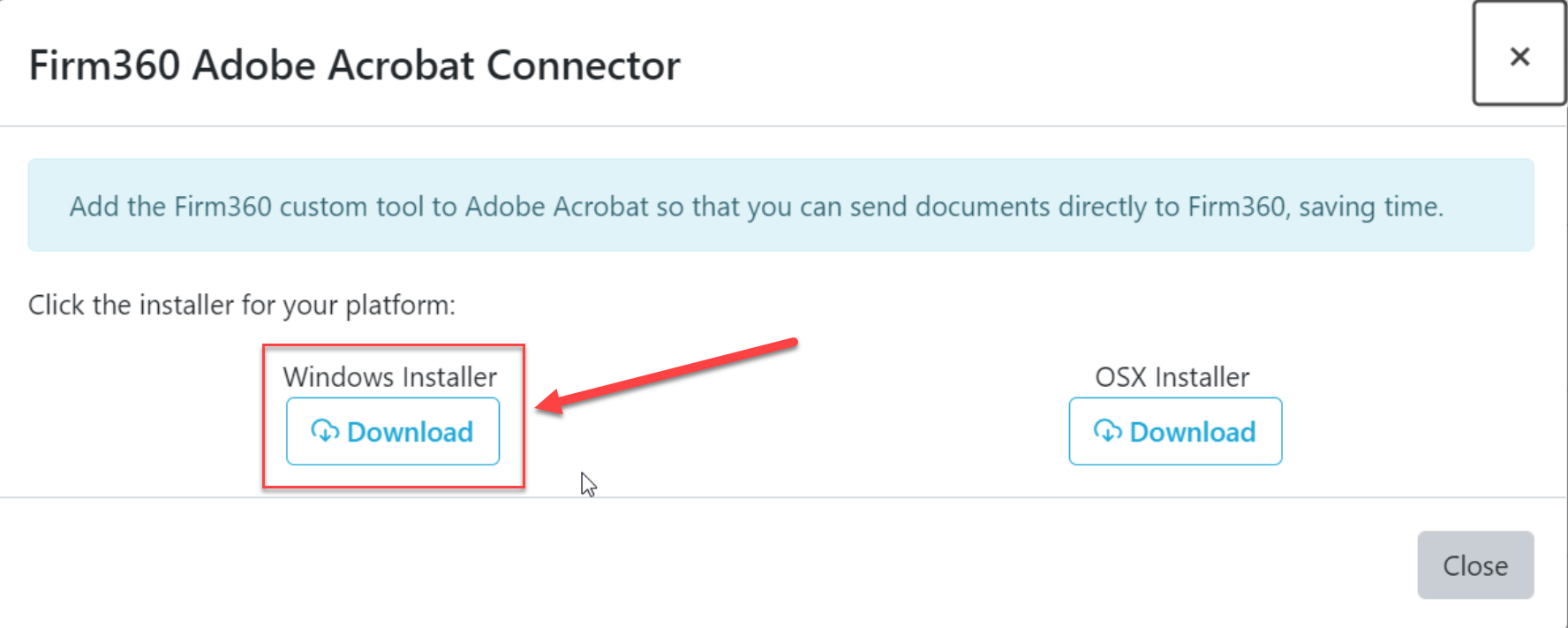Select the Windows Installer Download option
Image resolution: width=1568 pixels, height=628 pixels.
[393, 432]
